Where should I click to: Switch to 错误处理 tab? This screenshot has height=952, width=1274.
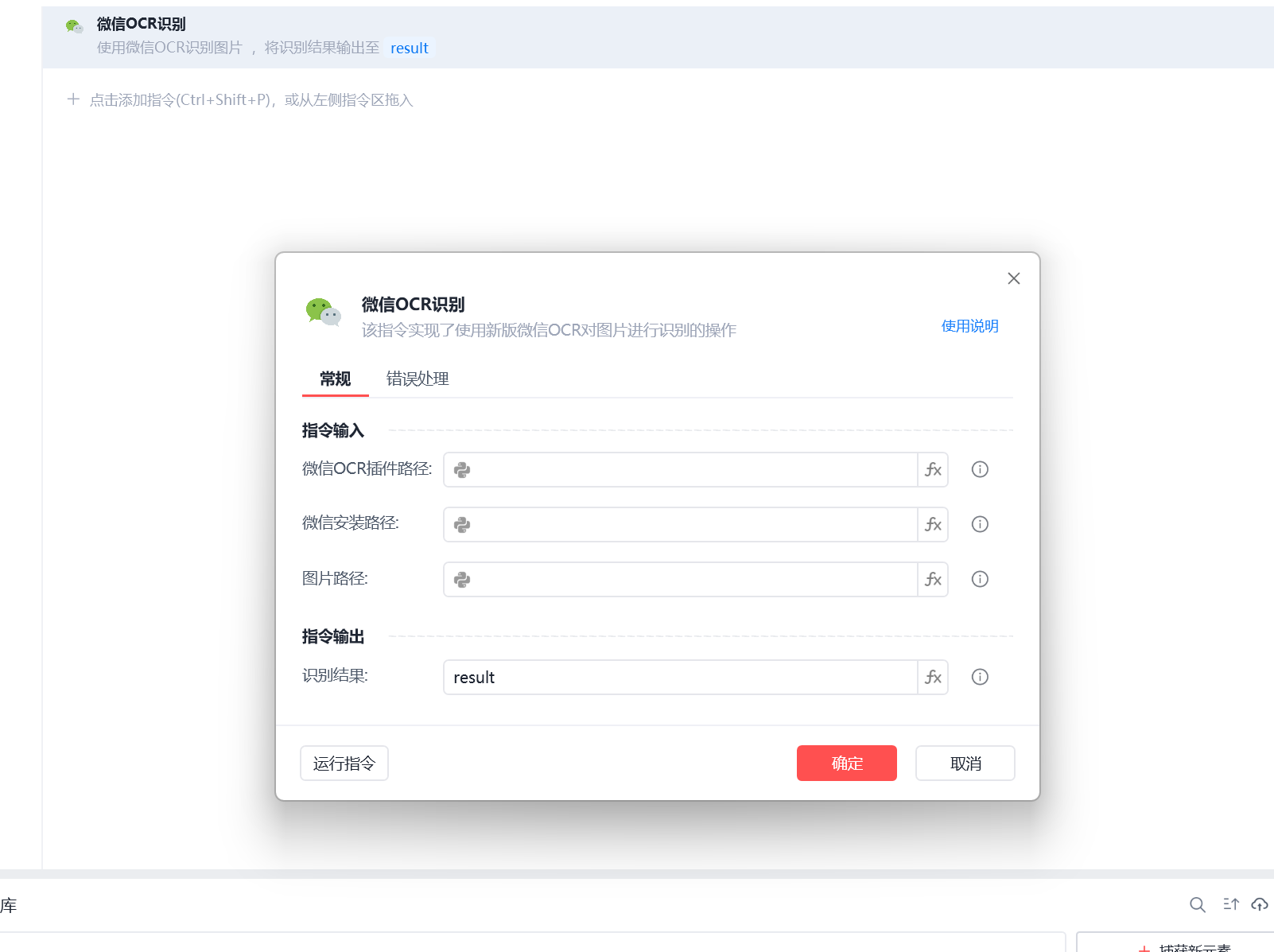418,379
